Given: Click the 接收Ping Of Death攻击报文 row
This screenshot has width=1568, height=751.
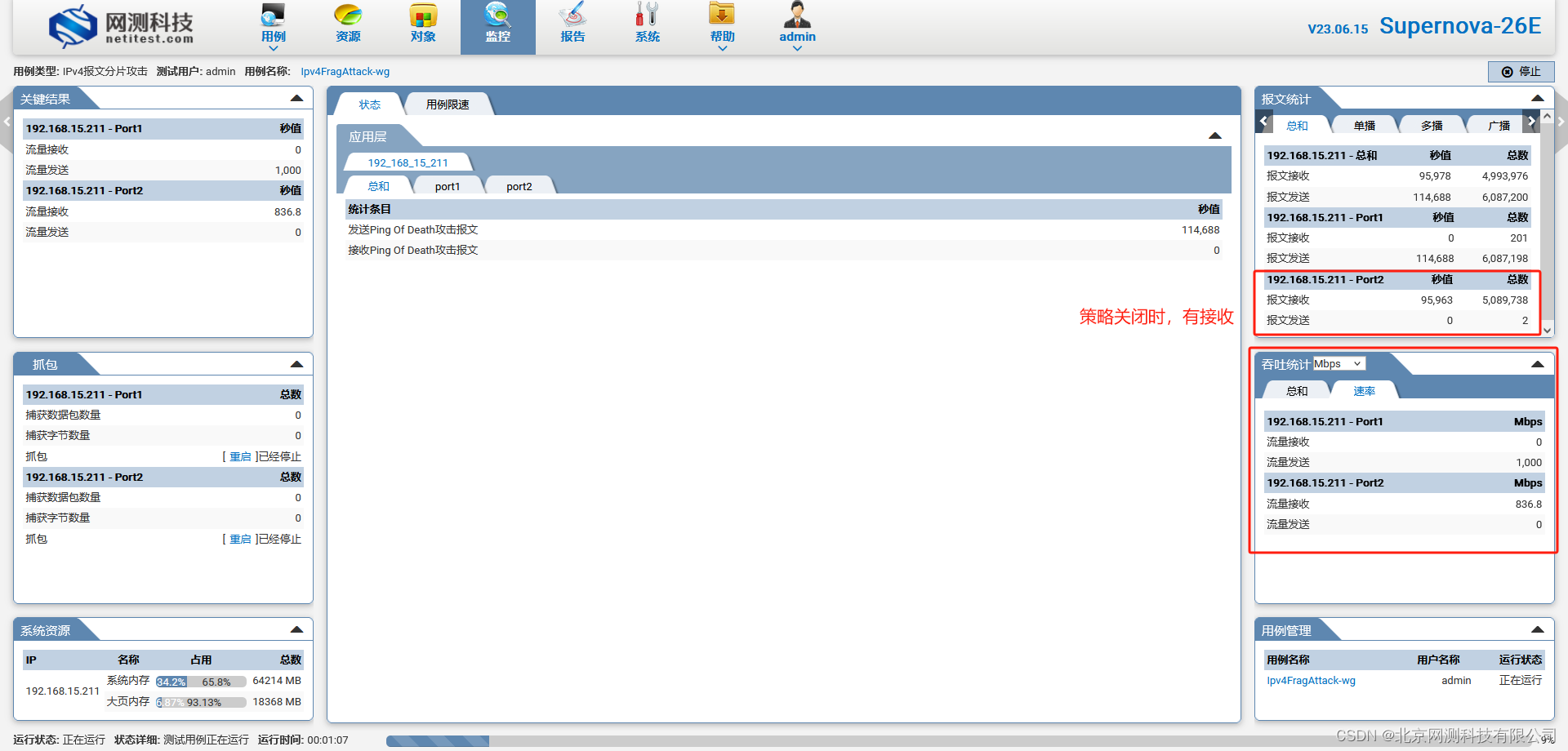Looking at the screenshot, I should coord(783,250).
